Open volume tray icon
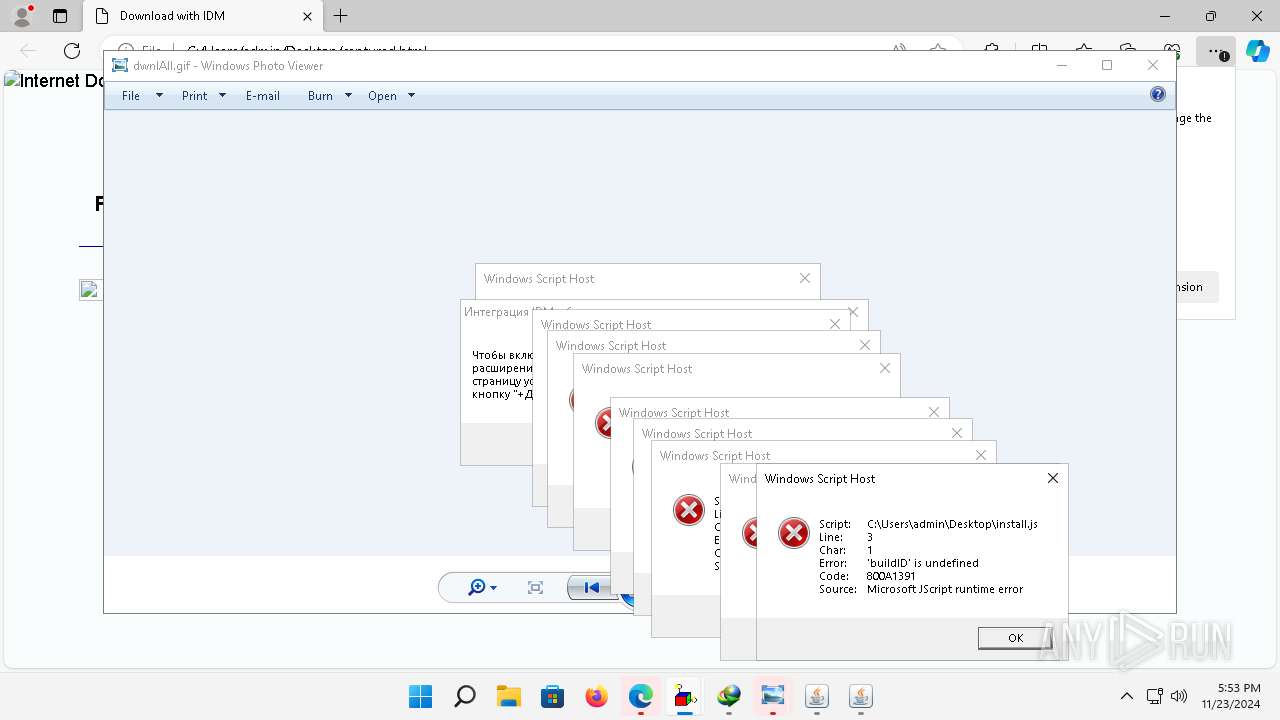 point(1178,696)
